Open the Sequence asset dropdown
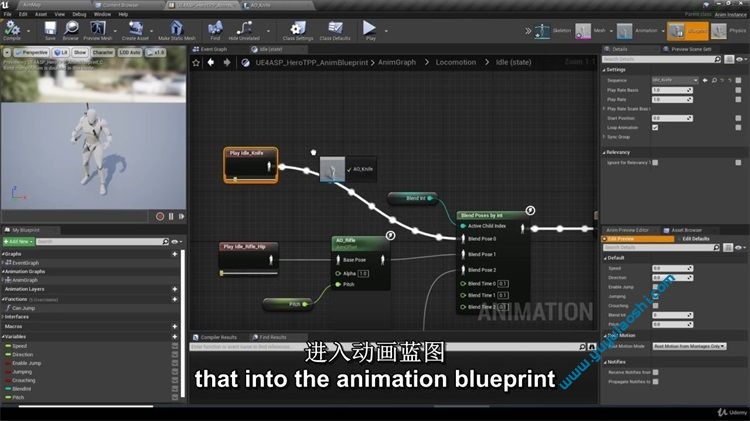The image size is (750, 421). coord(675,80)
